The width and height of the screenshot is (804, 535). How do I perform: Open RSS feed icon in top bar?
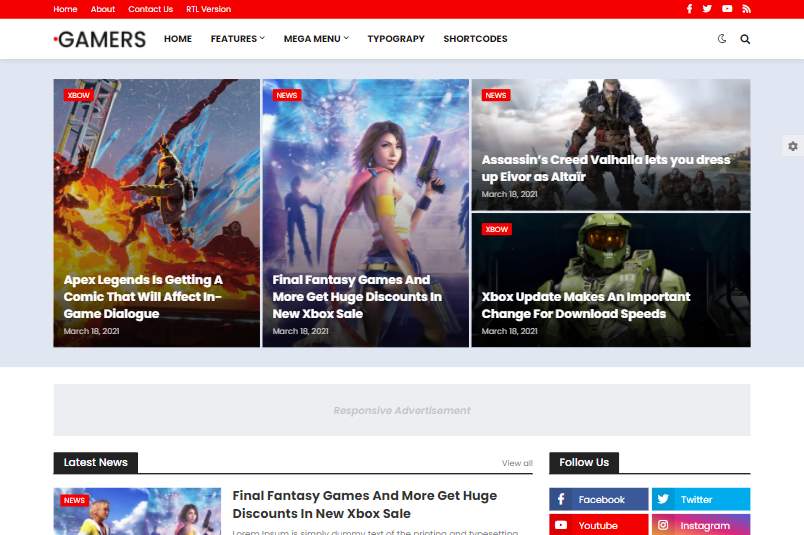(747, 9)
